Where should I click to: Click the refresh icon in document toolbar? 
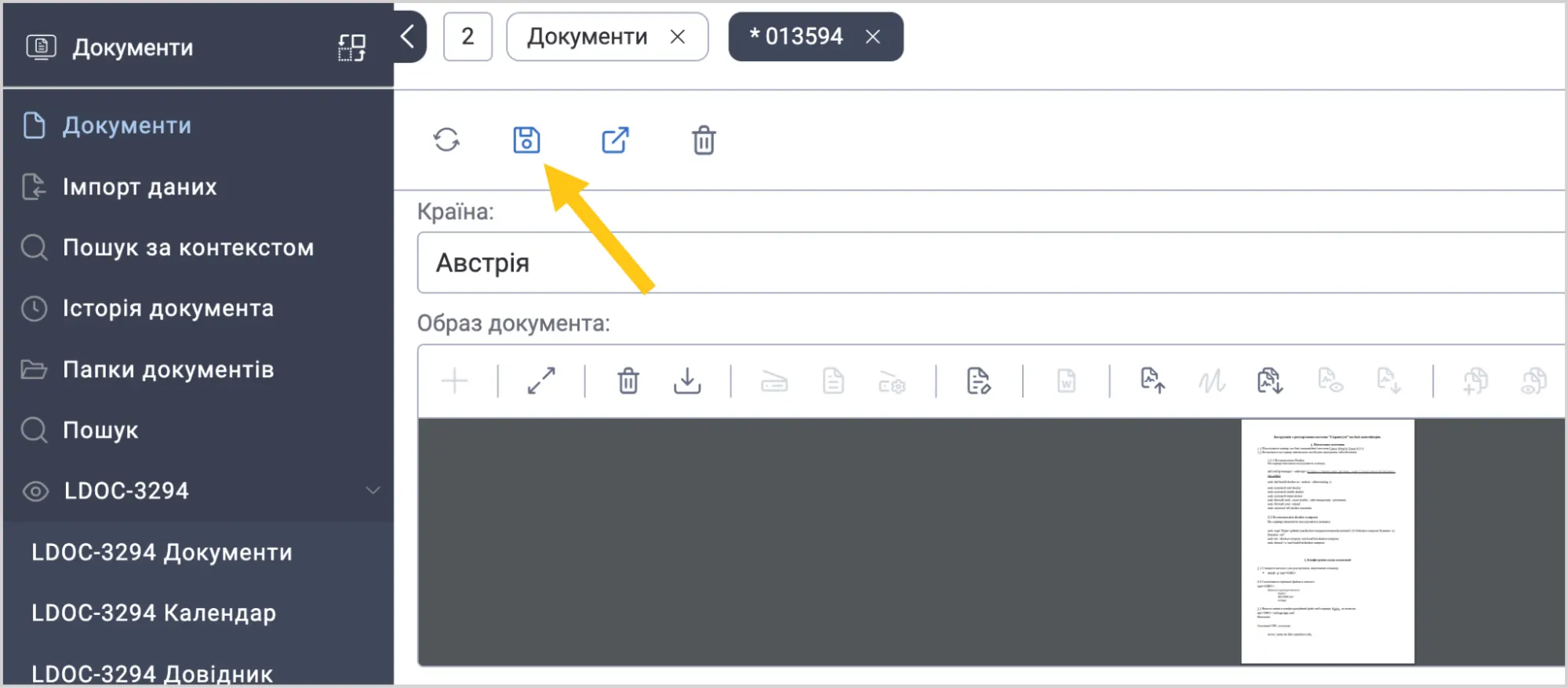click(446, 140)
